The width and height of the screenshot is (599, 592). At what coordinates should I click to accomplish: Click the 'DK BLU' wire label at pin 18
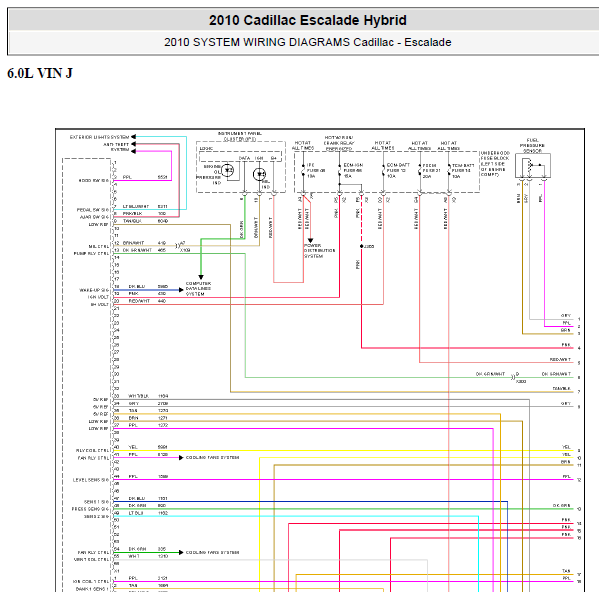(137, 286)
